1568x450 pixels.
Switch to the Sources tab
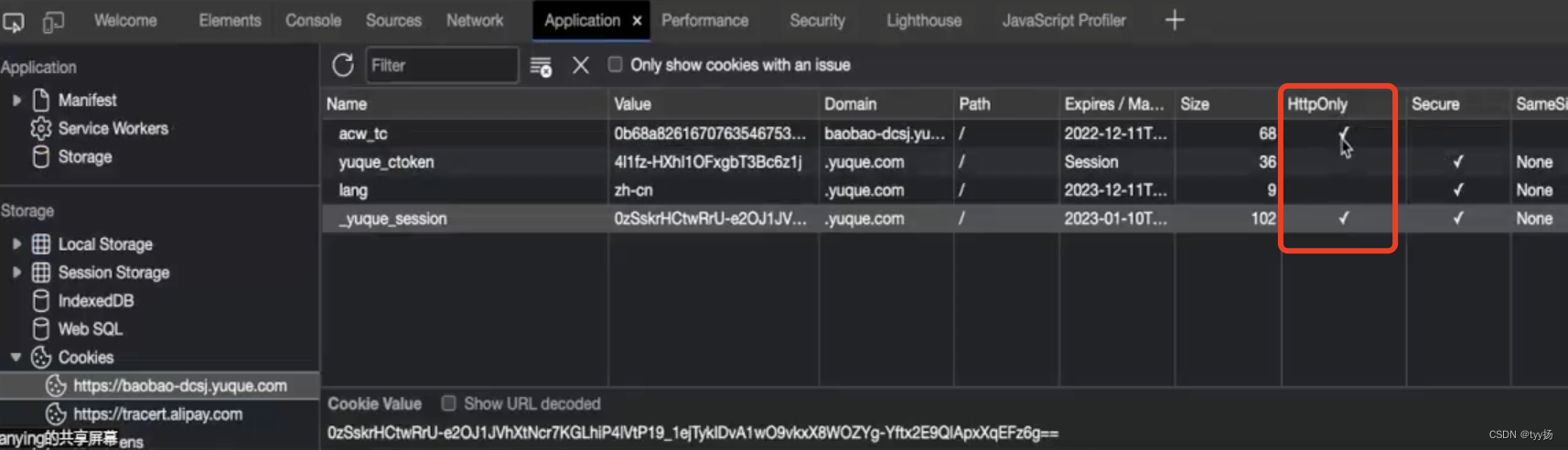pos(393,20)
